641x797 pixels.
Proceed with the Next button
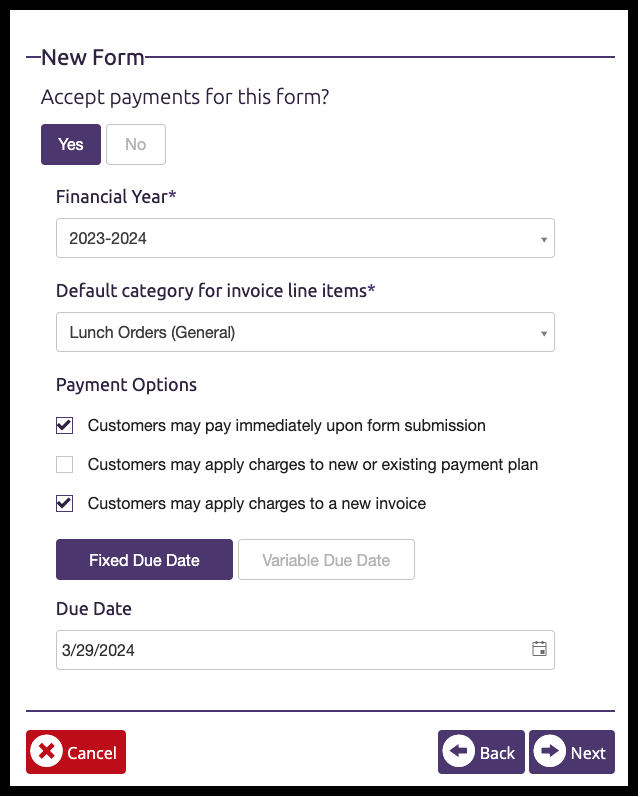(572, 752)
